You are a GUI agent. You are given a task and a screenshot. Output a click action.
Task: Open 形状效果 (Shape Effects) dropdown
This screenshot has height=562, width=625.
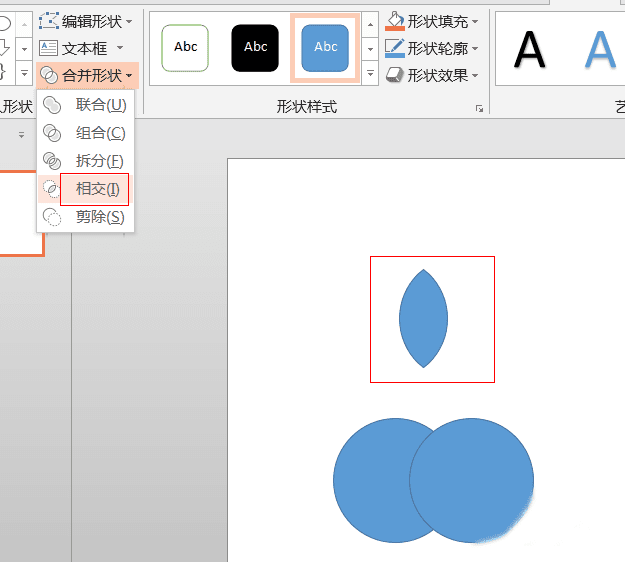(432, 75)
